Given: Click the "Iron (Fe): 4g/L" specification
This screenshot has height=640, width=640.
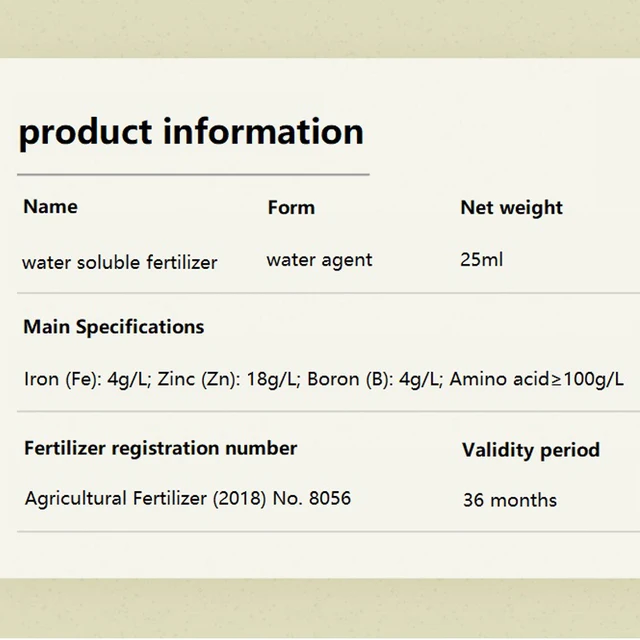Looking at the screenshot, I should pyautogui.click(x=87, y=379).
